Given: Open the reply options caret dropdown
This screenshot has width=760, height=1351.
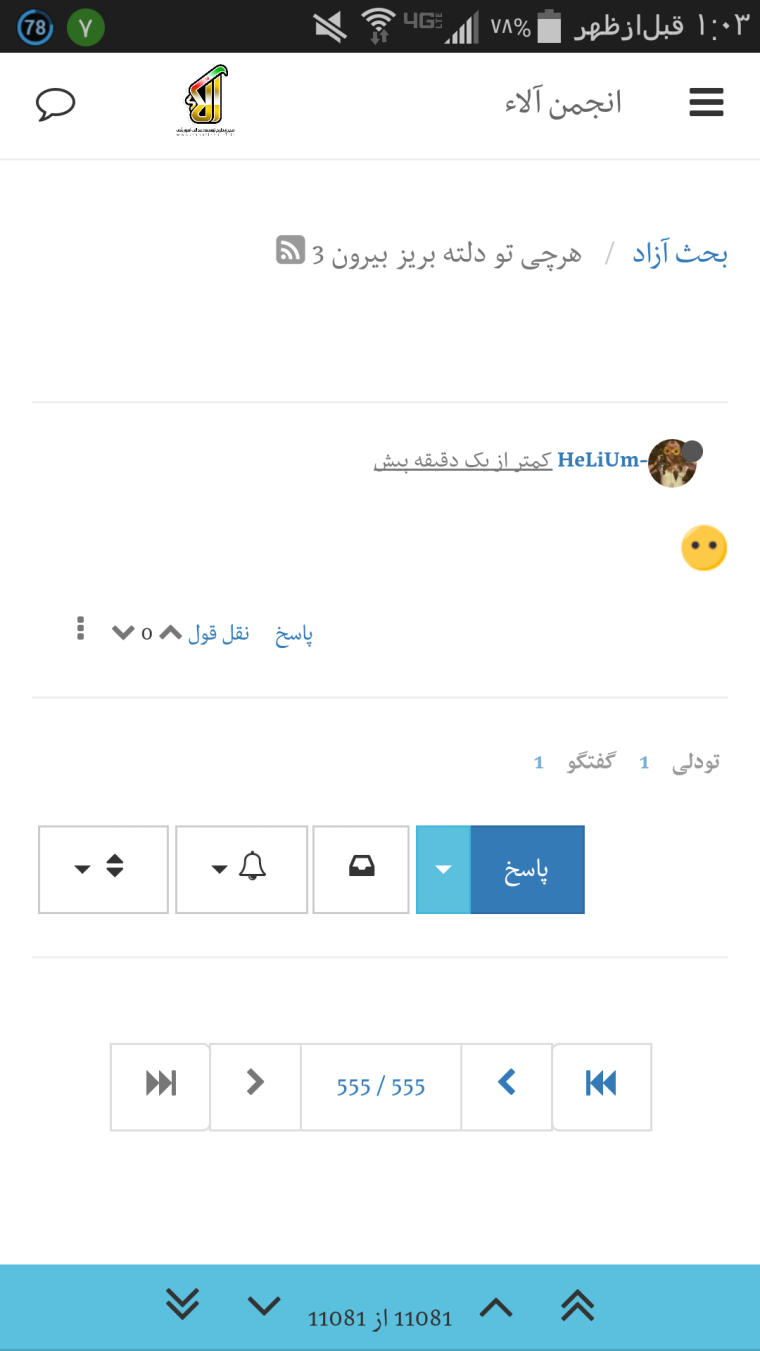Looking at the screenshot, I should 443,868.
